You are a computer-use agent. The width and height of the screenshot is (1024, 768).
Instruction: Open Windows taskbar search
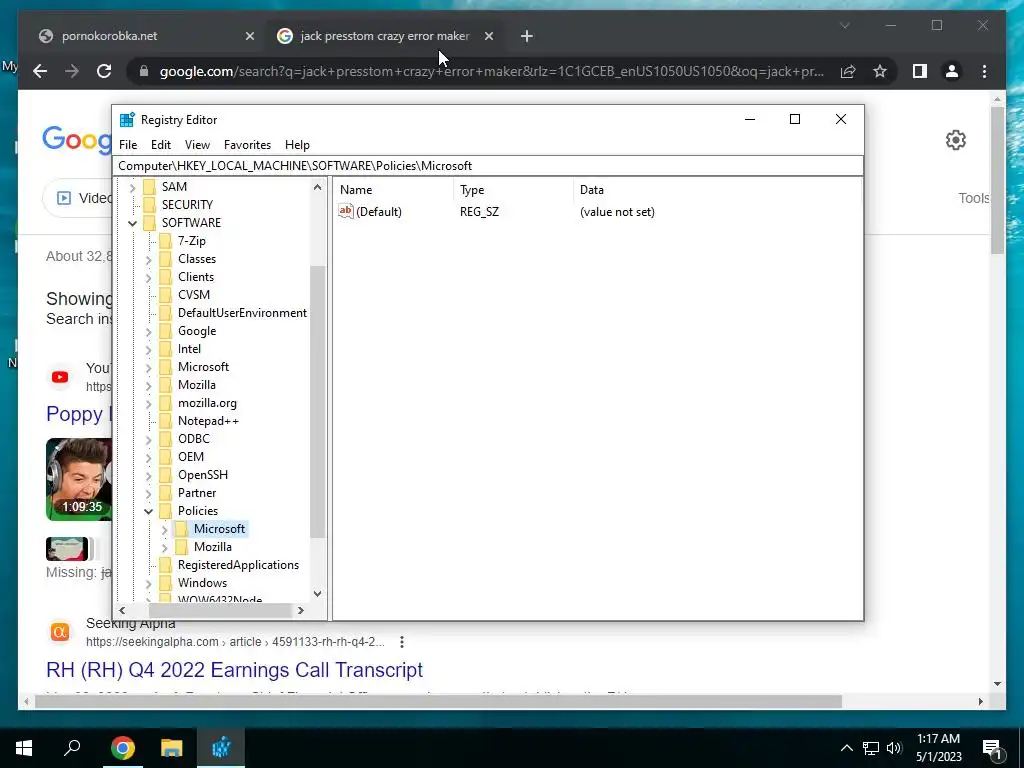pos(72,748)
